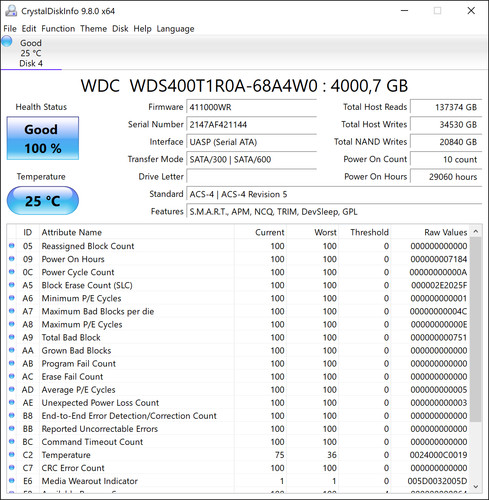This screenshot has width=489, height=500.
Task: Click the scroll up arrow of the attribute list
Action: [x=476, y=231]
